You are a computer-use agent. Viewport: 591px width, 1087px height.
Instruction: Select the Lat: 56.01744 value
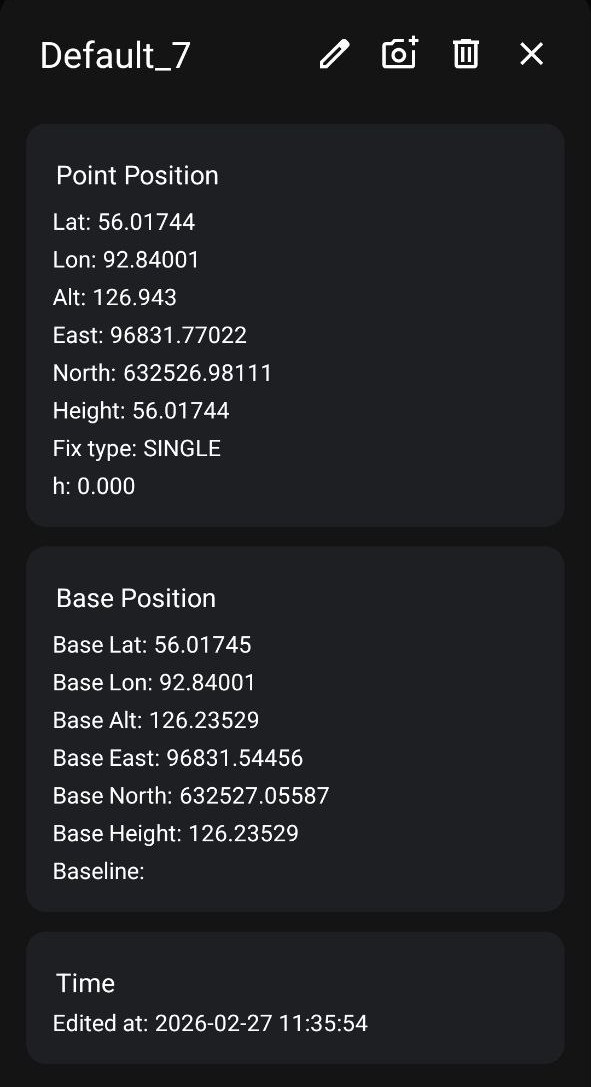(124, 222)
